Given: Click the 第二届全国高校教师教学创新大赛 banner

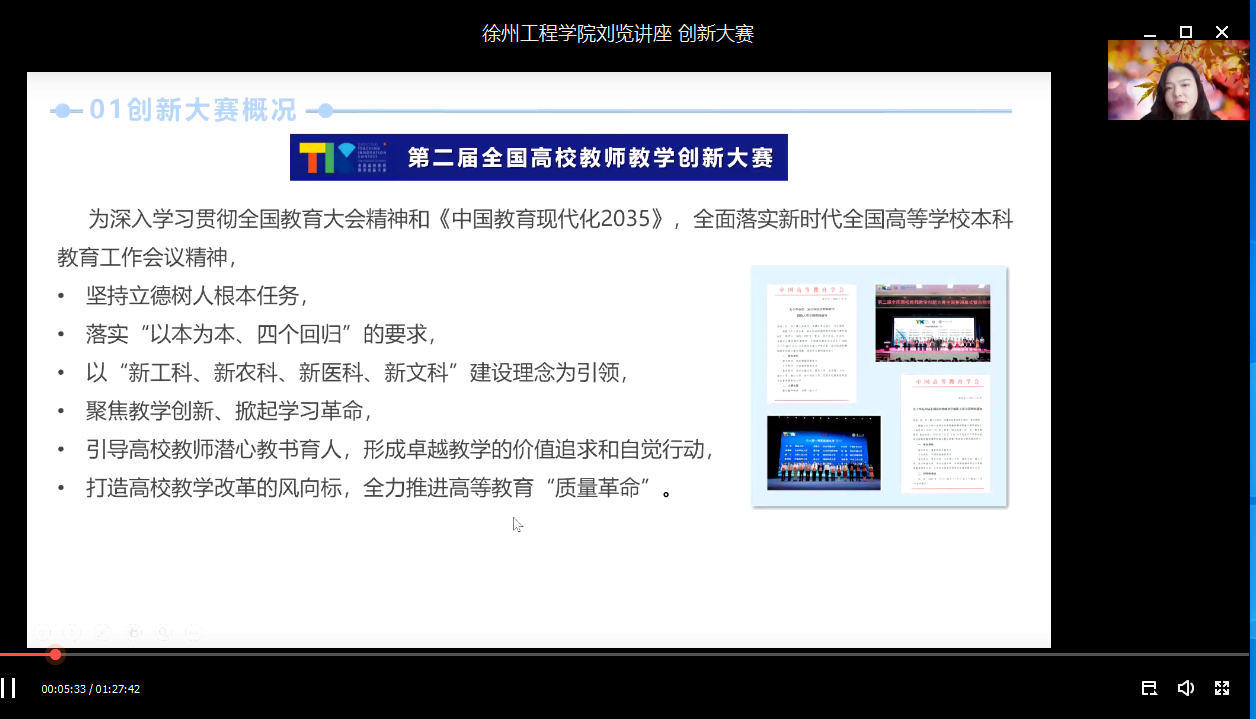Looking at the screenshot, I should click(538, 158).
